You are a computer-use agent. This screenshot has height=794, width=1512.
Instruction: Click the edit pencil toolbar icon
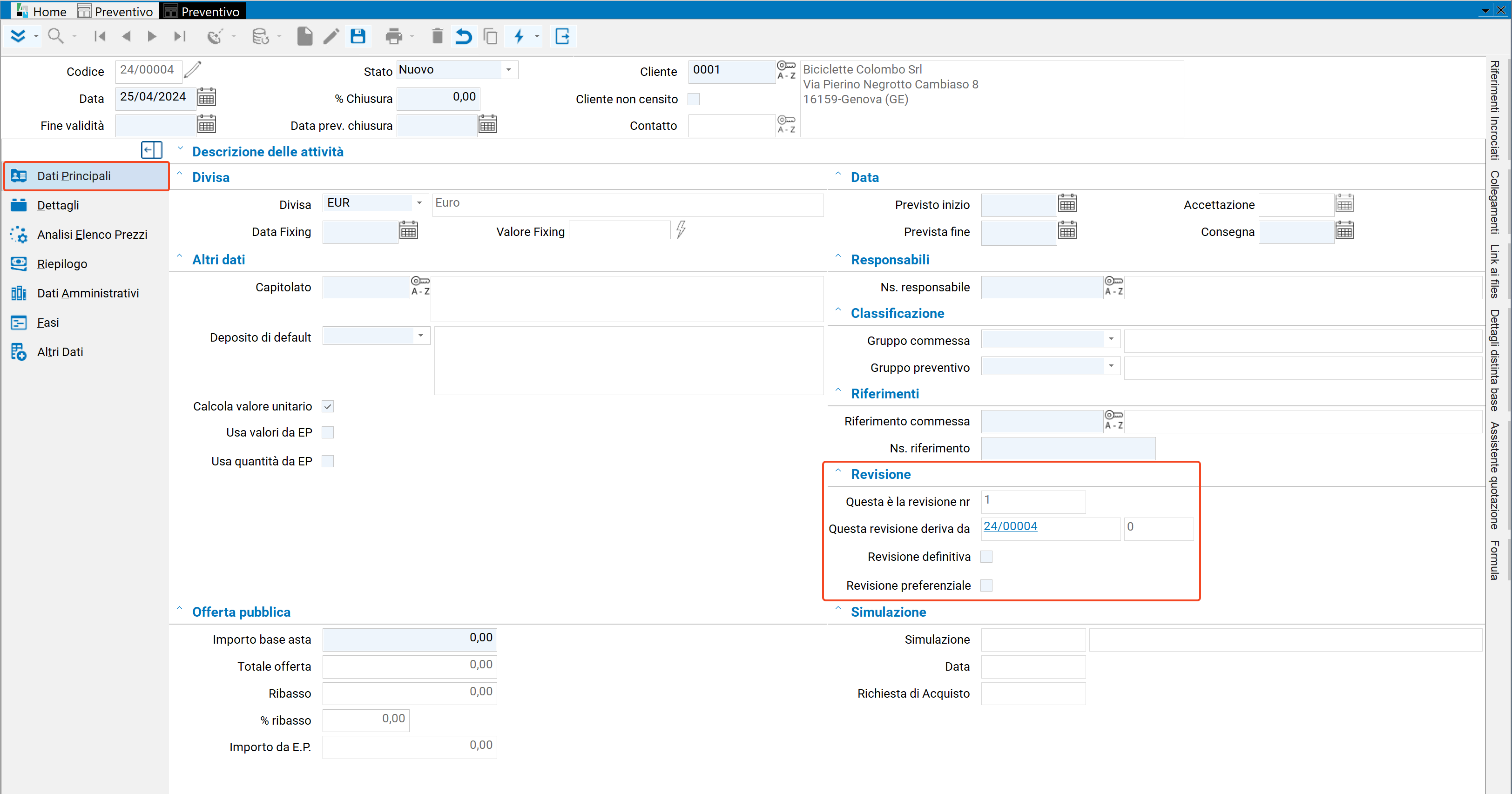click(331, 36)
